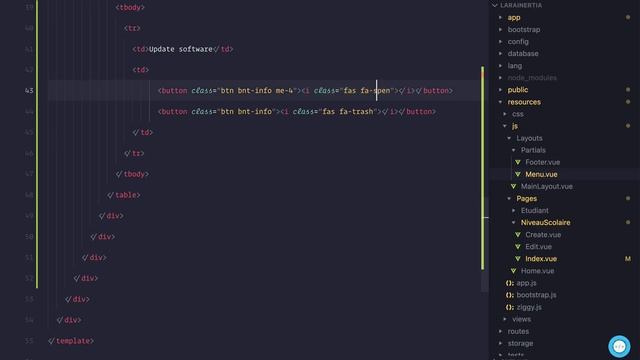Expand the lang folder
Image resolution: width=640 pixels, height=360 pixels.
coord(500,66)
